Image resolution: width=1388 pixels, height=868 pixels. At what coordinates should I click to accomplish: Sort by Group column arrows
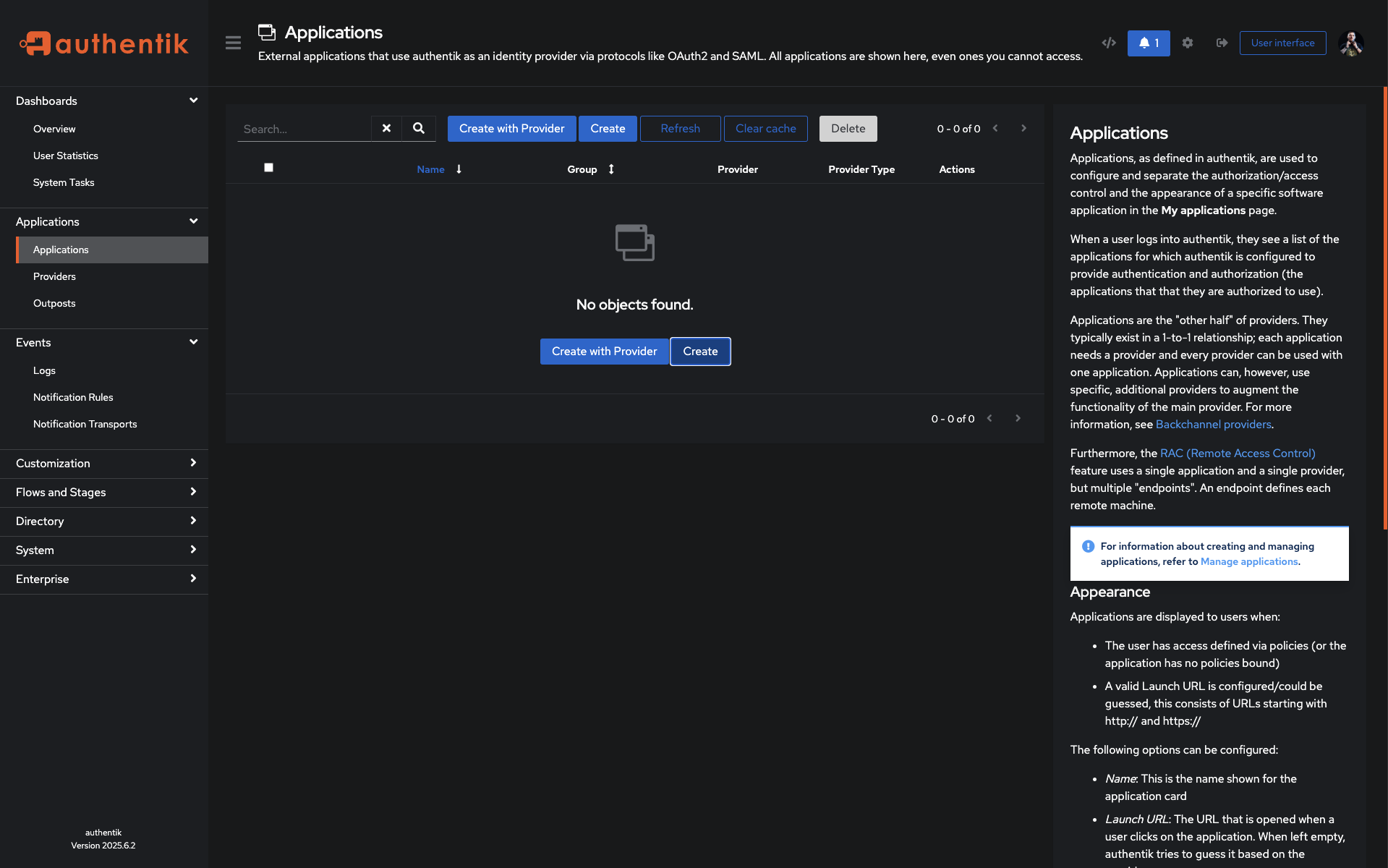pyautogui.click(x=611, y=169)
